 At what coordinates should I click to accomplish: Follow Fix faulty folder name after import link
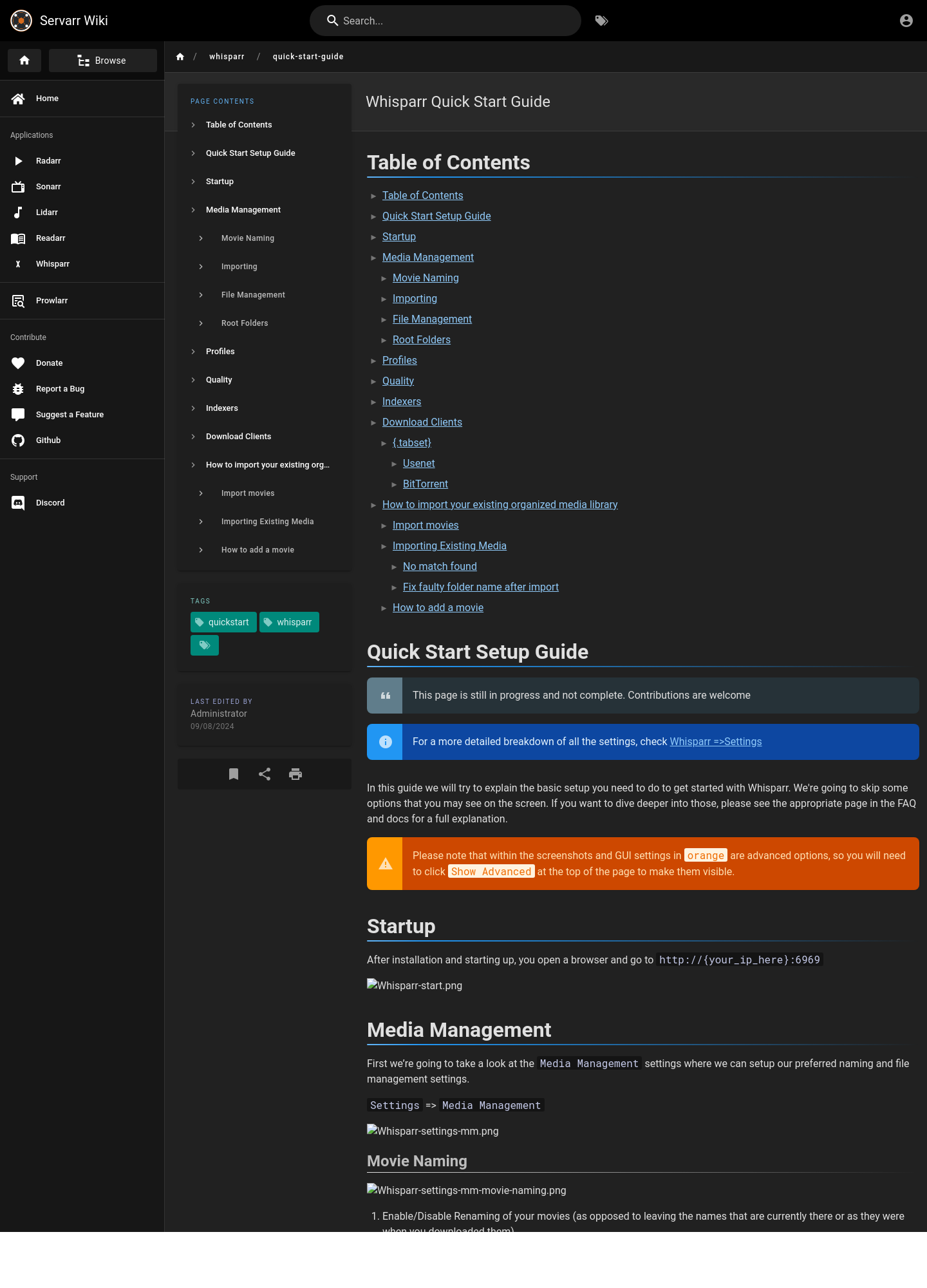pyautogui.click(x=481, y=587)
